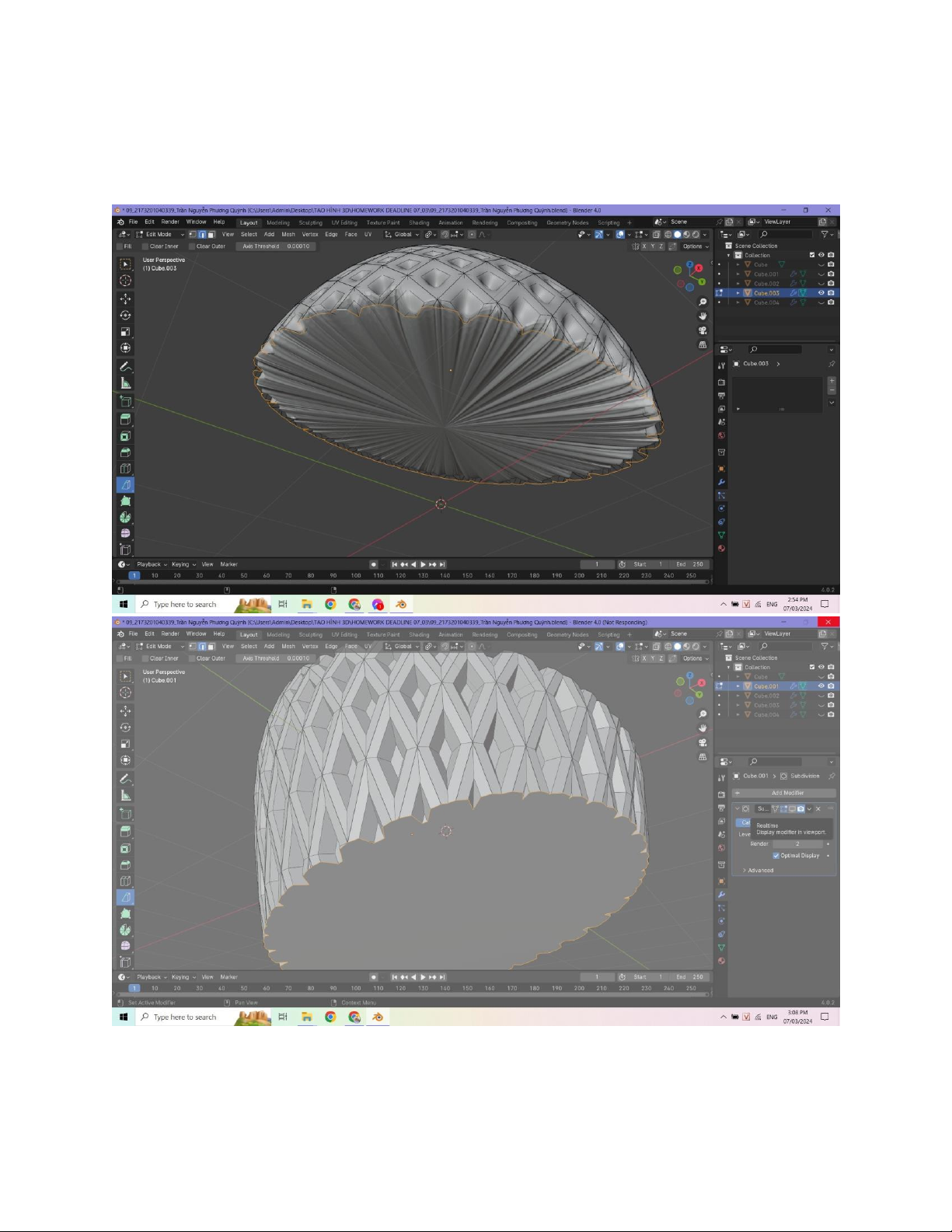Click the Axis Threshold field in the top window

[x=275, y=246]
